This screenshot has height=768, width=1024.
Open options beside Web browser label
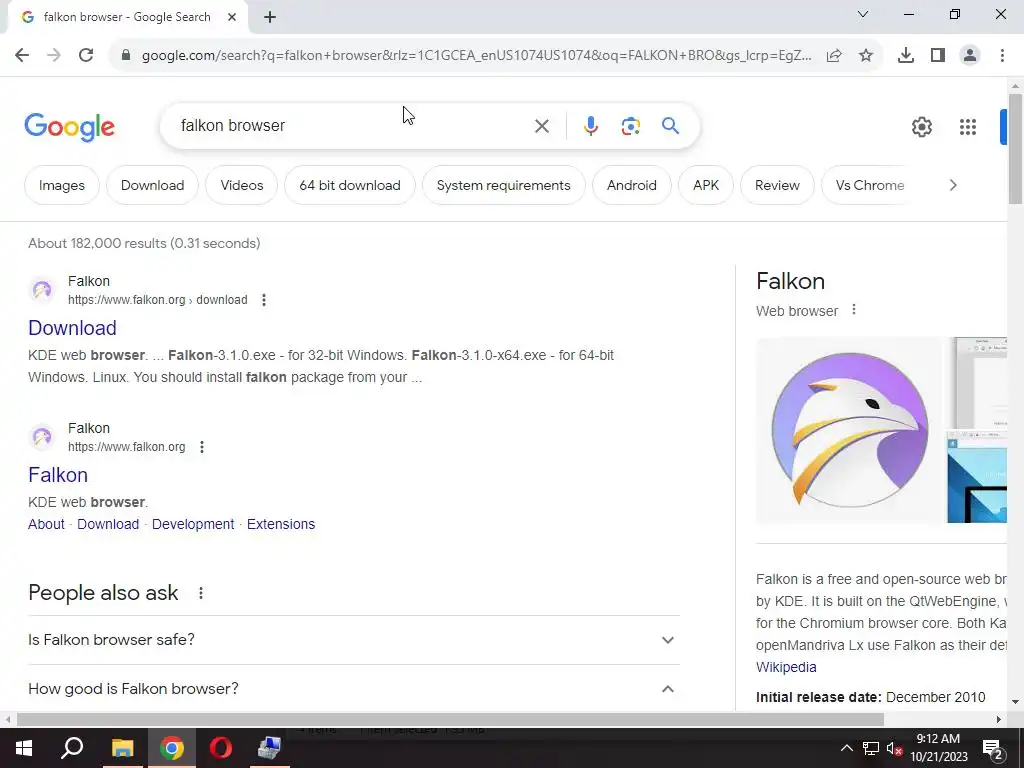tap(854, 310)
